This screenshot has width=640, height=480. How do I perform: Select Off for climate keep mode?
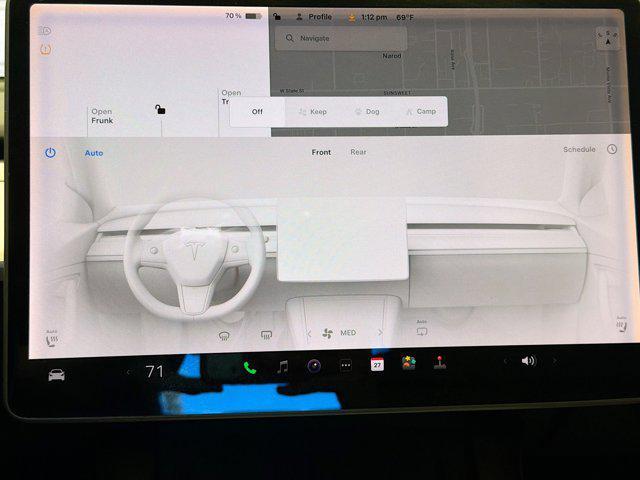pyautogui.click(x=257, y=111)
